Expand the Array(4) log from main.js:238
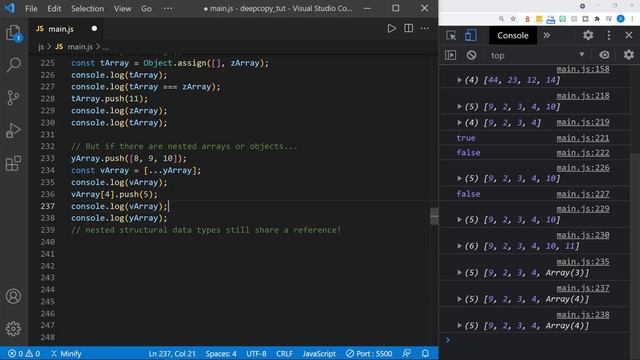 tap(459, 326)
